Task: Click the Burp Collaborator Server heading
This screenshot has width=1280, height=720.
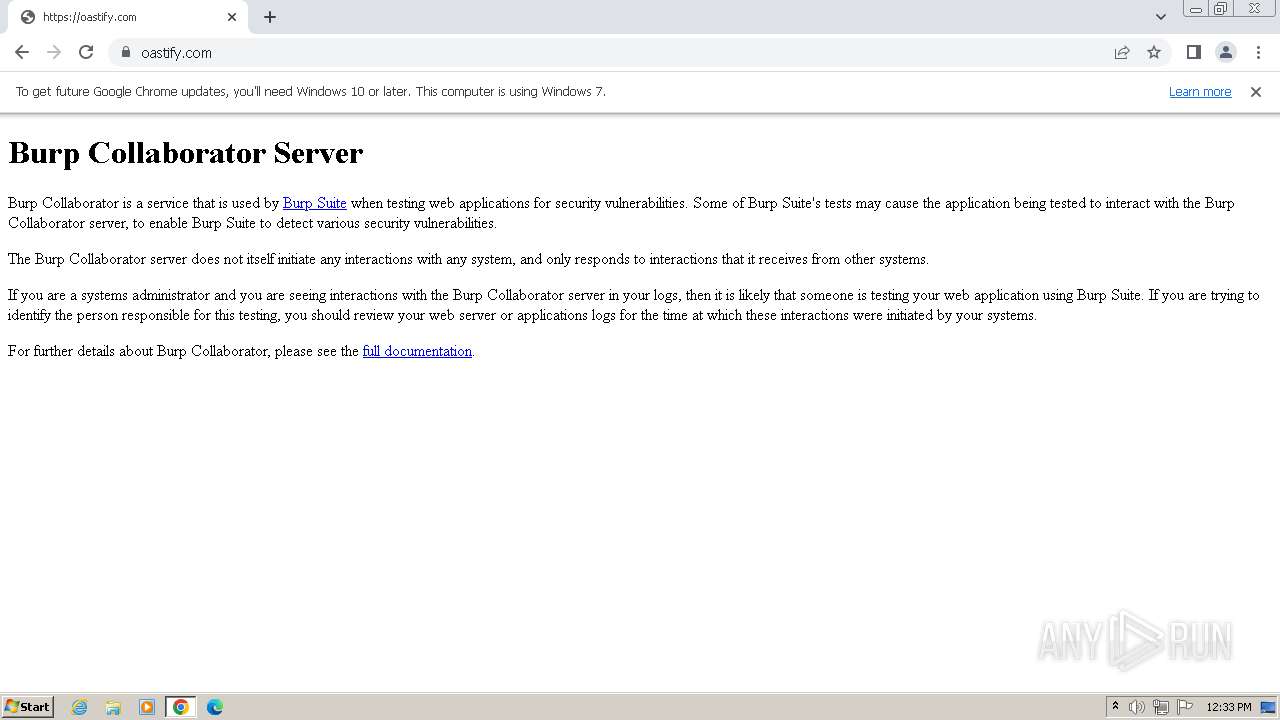Action: point(186,153)
